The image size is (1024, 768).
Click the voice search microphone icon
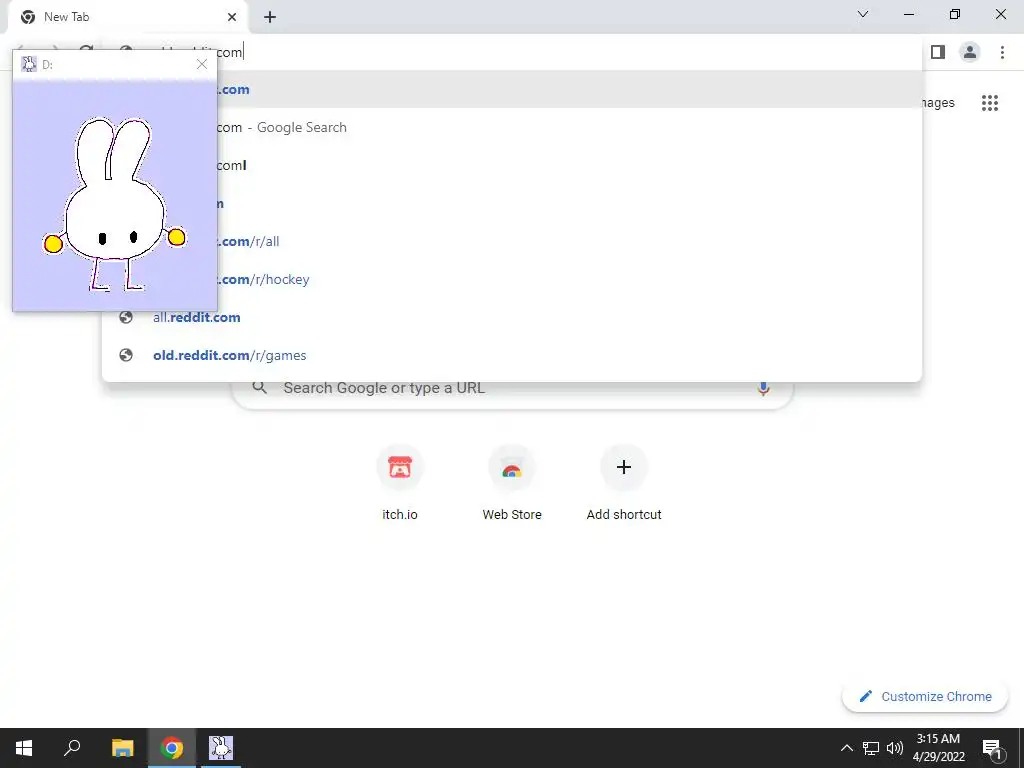[763, 388]
